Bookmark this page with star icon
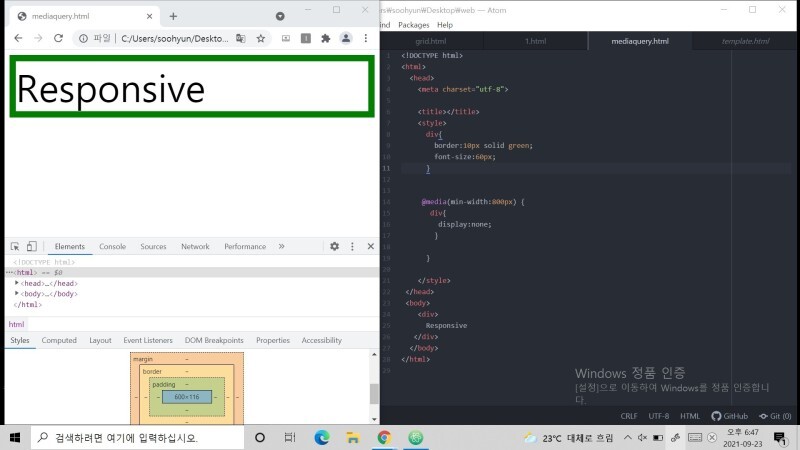 click(x=261, y=38)
